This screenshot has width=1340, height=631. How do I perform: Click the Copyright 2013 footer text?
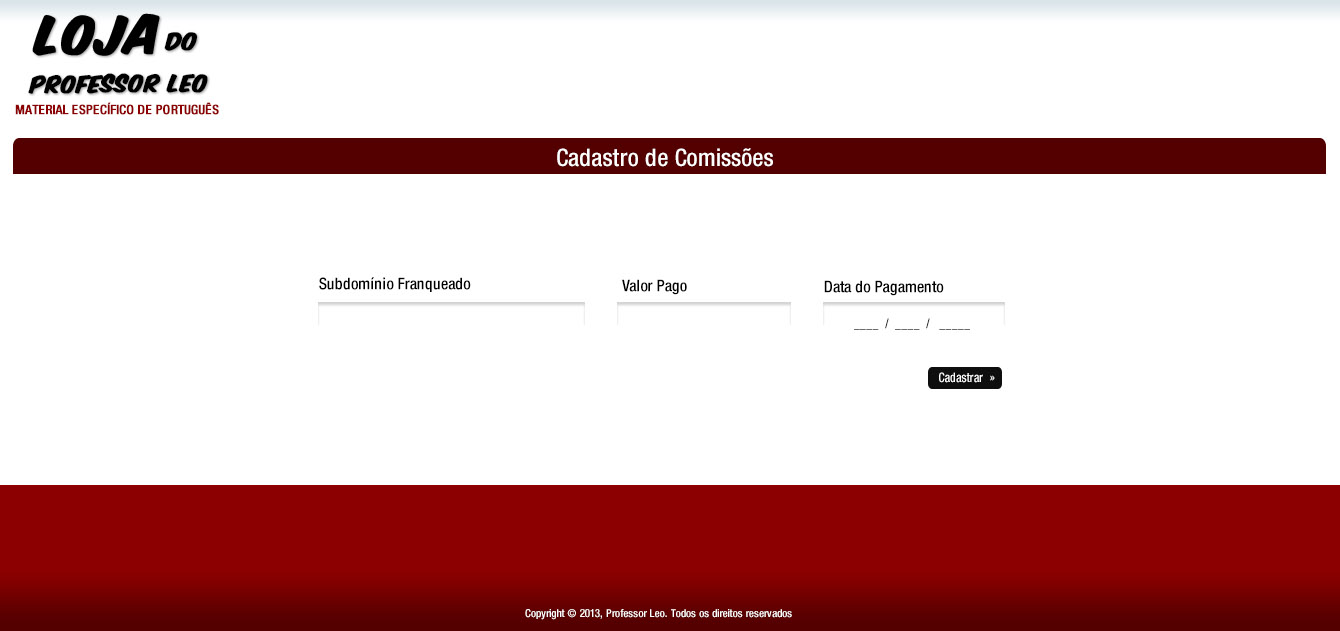click(x=658, y=613)
